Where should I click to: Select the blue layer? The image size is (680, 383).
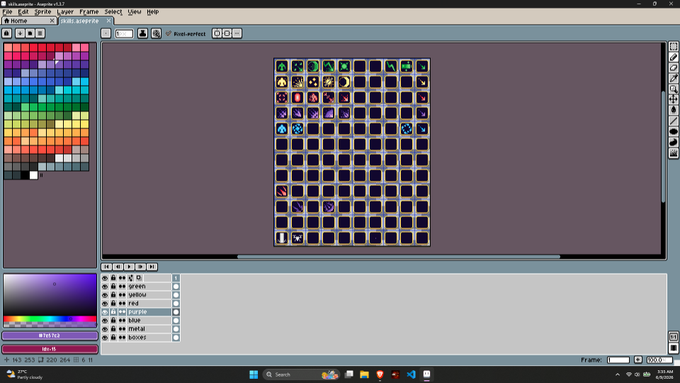[149, 320]
